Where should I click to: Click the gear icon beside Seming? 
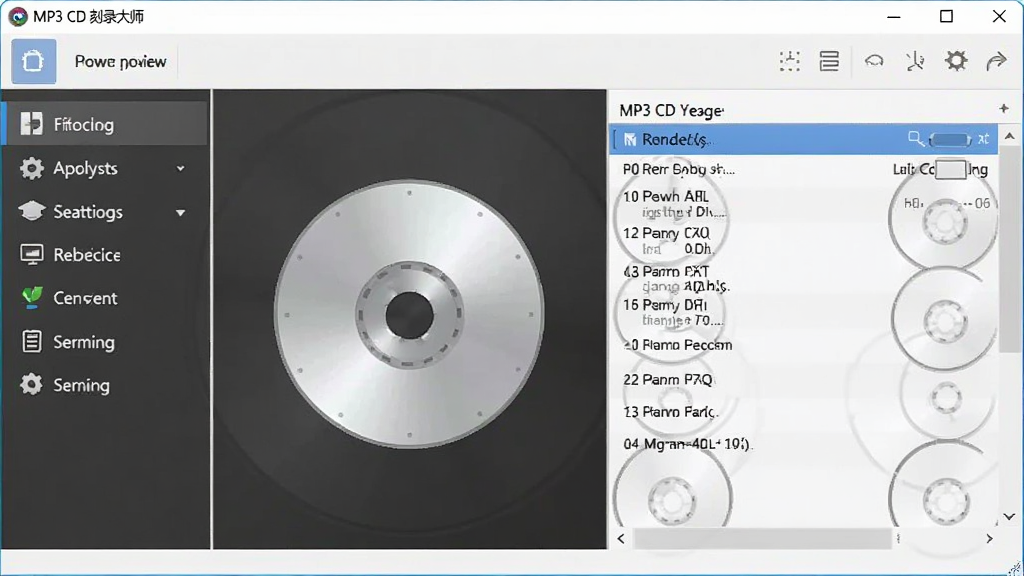point(31,384)
